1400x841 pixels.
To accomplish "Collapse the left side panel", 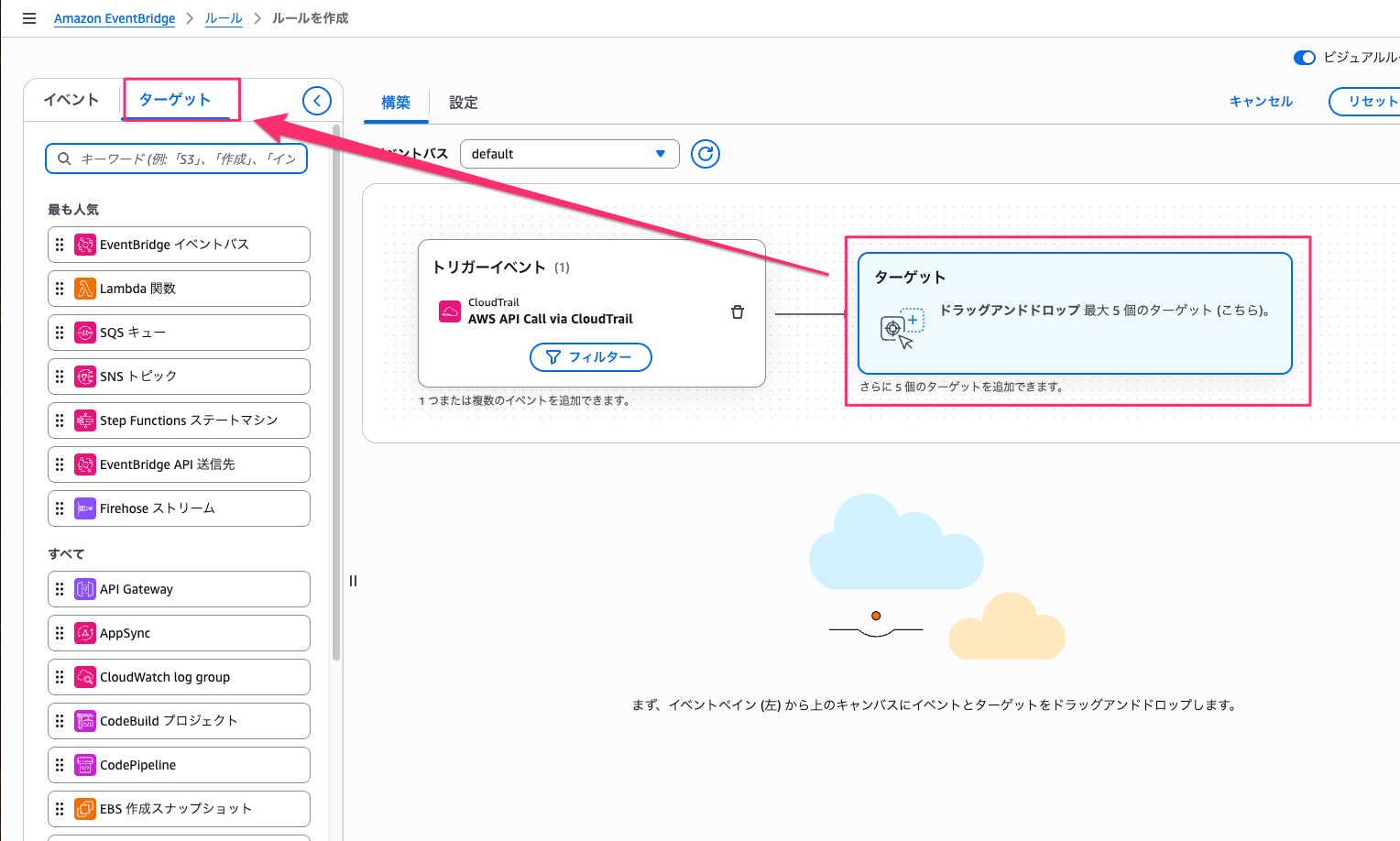I will [317, 101].
